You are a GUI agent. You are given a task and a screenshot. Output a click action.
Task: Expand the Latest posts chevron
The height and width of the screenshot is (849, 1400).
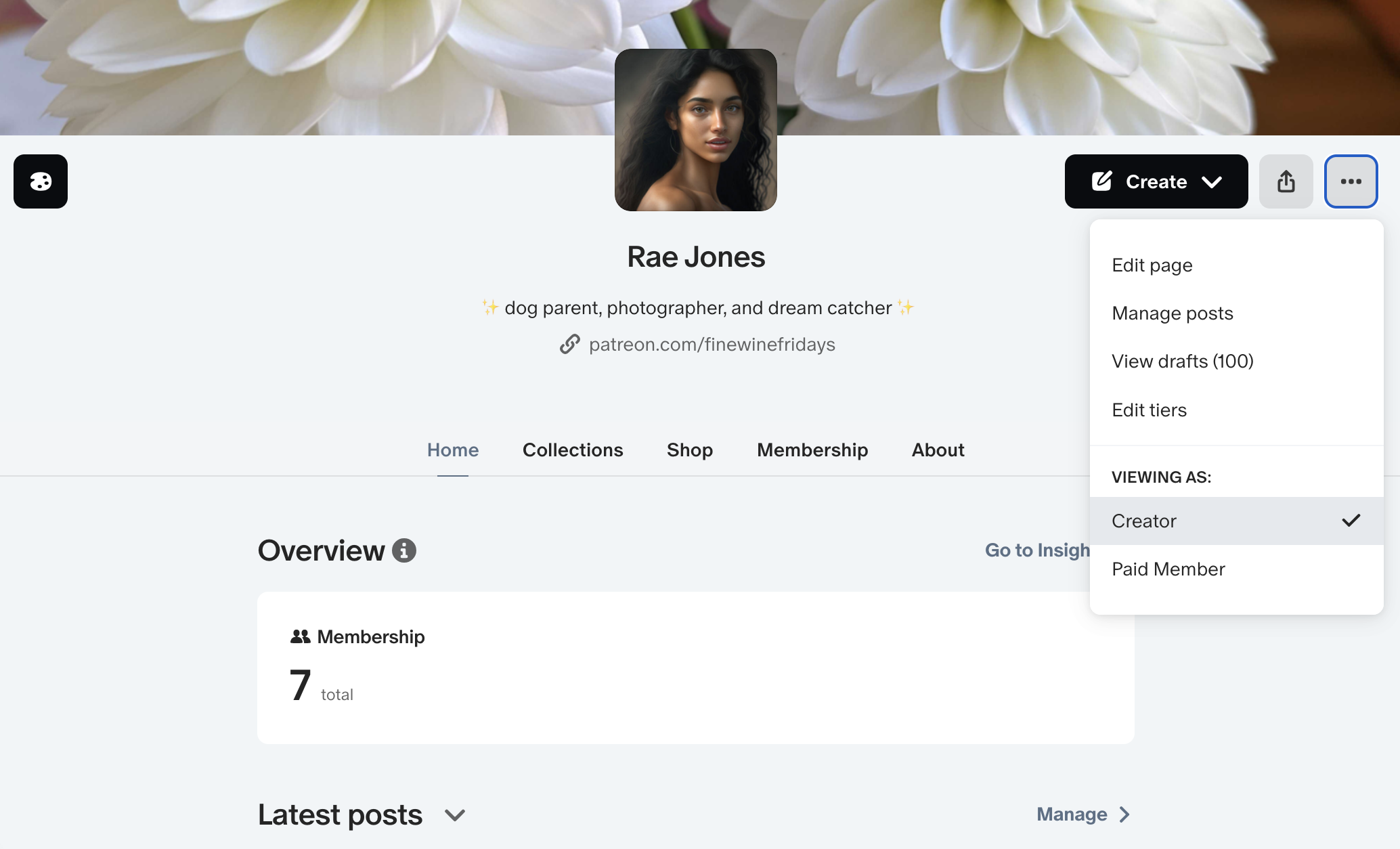point(455,815)
